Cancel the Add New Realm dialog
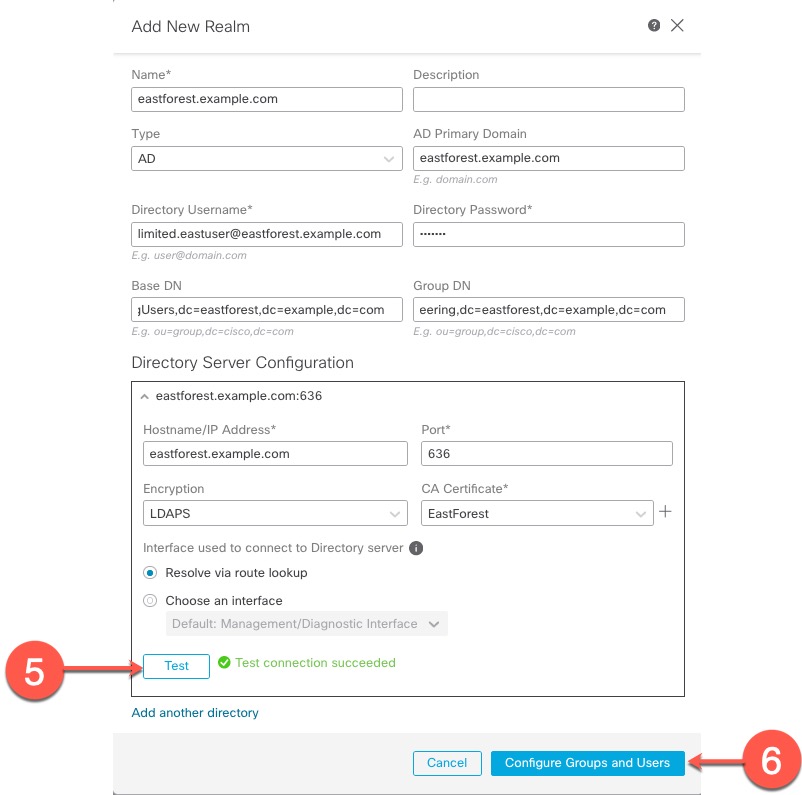The width and height of the screenshot is (802, 795). [x=447, y=763]
